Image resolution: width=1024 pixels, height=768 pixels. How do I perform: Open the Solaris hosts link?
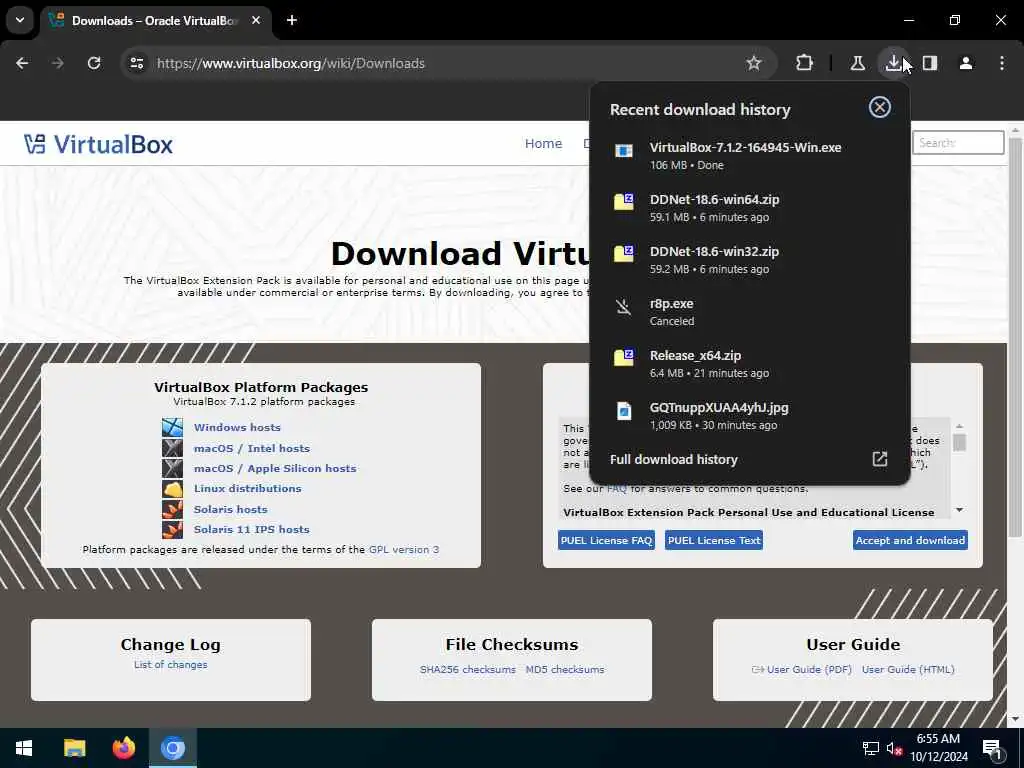click(231, 509)
